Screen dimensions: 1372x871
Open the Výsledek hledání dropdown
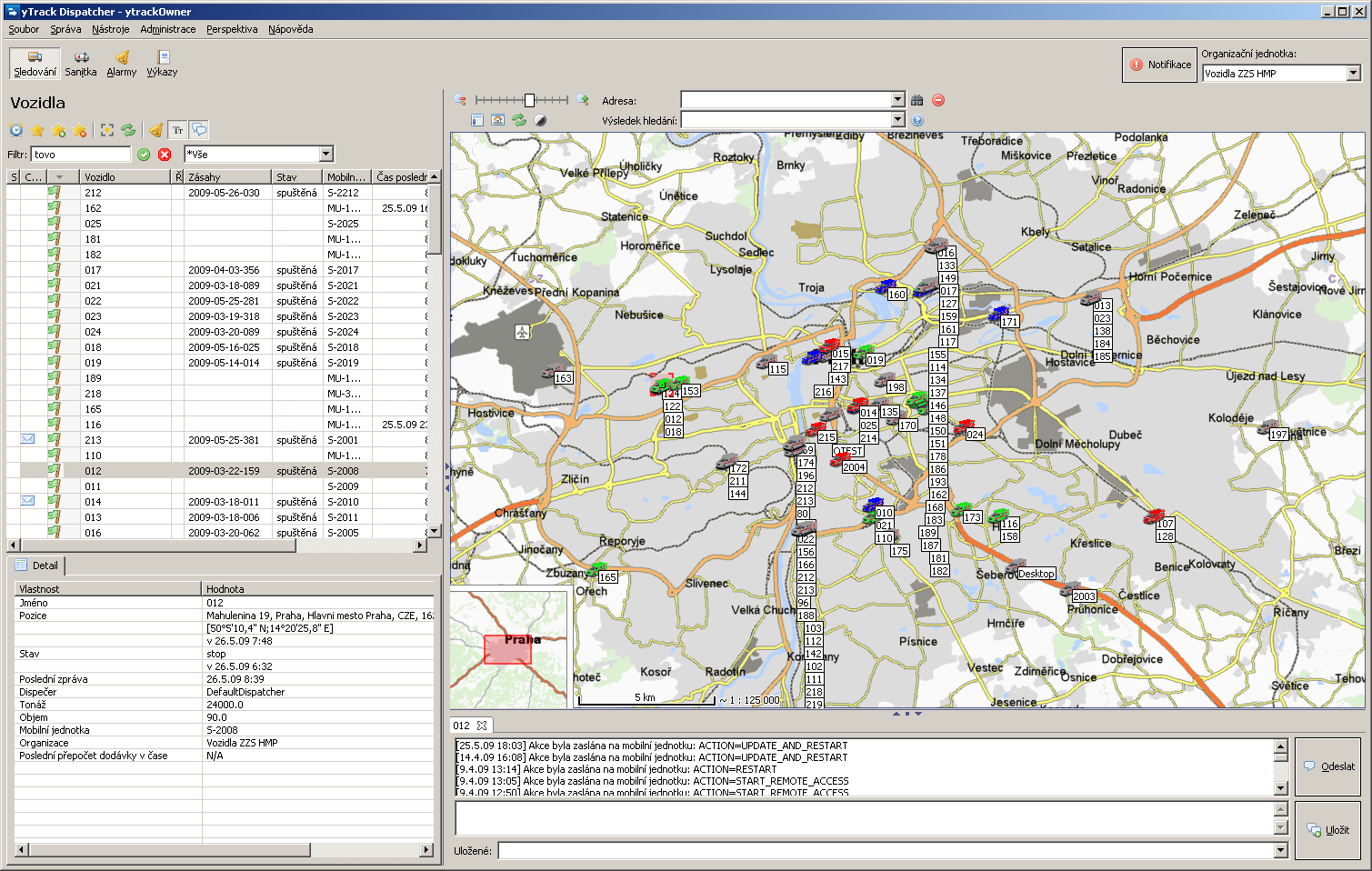tap(897, 120)
